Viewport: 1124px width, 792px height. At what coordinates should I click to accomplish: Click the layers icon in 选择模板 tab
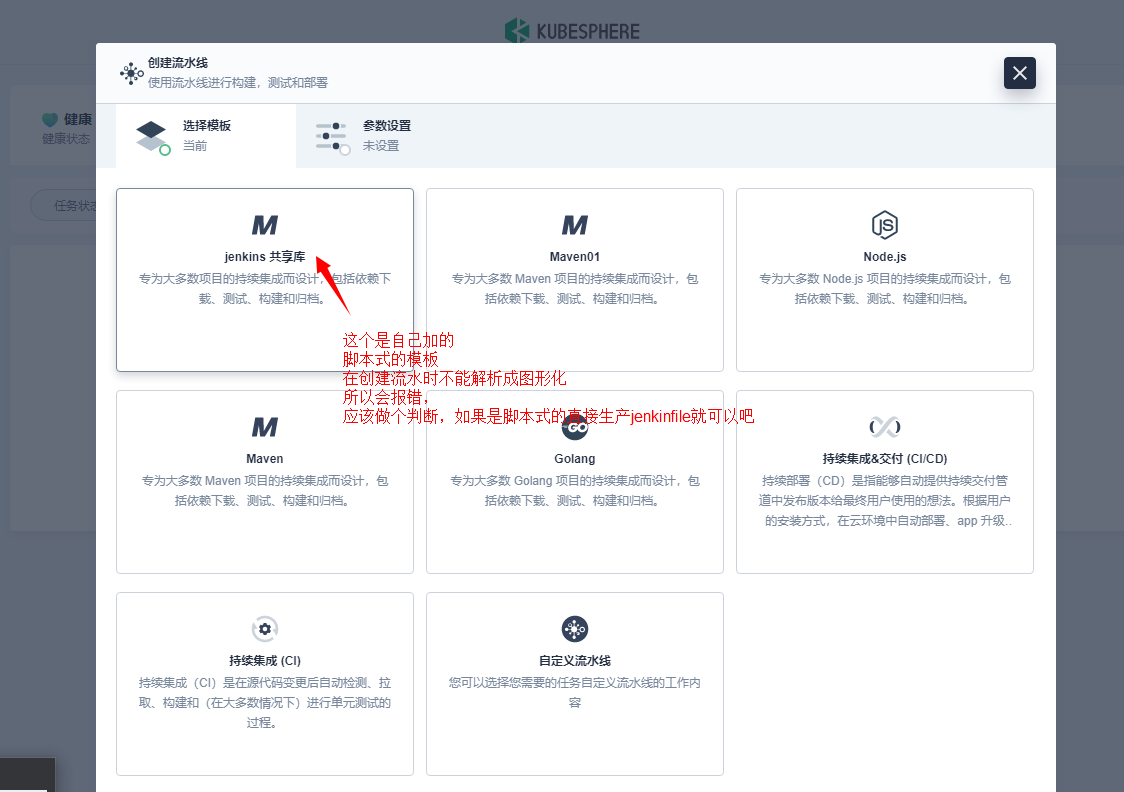tap(153, 138)
